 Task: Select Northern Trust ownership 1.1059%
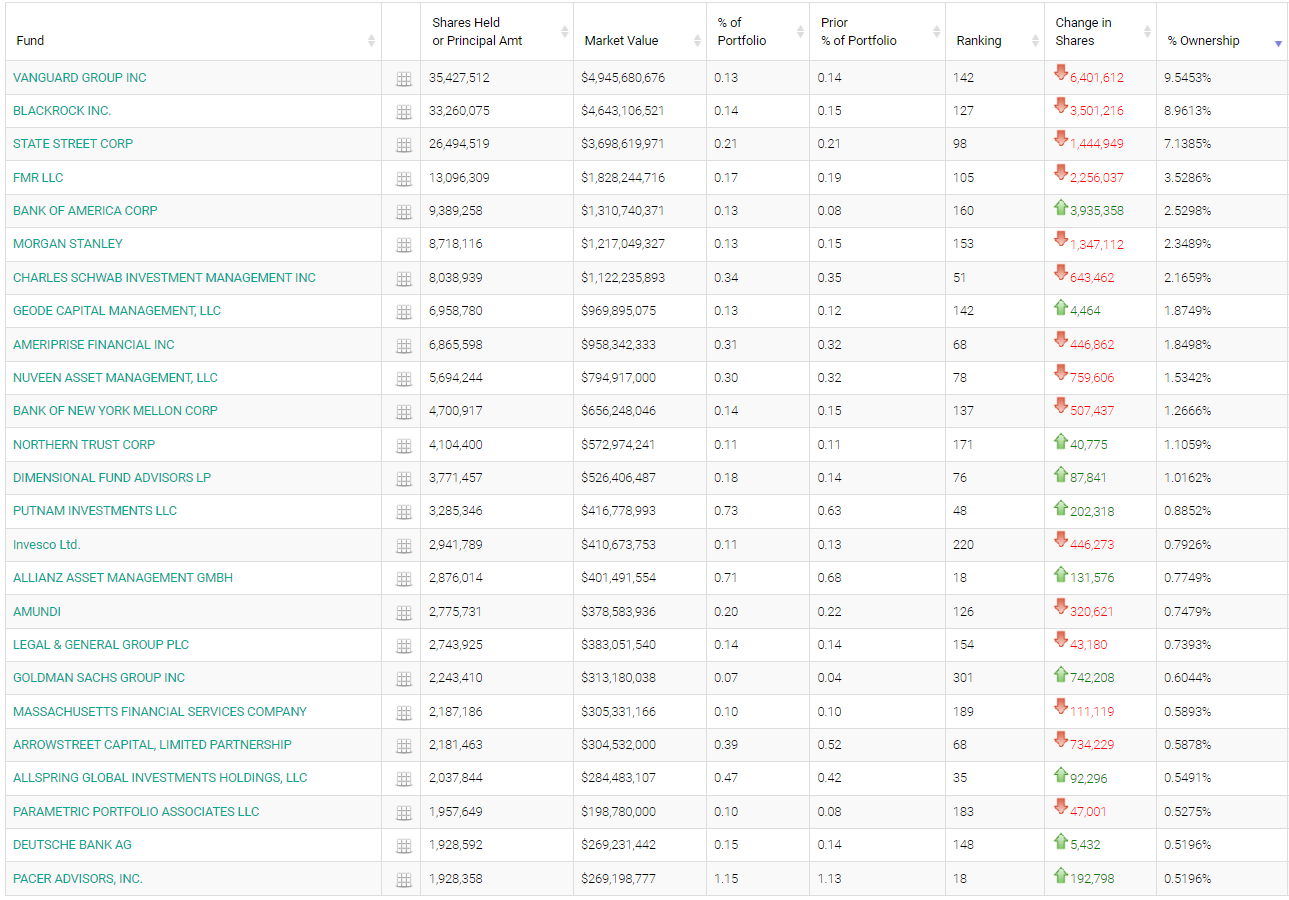pos(1187,445)
